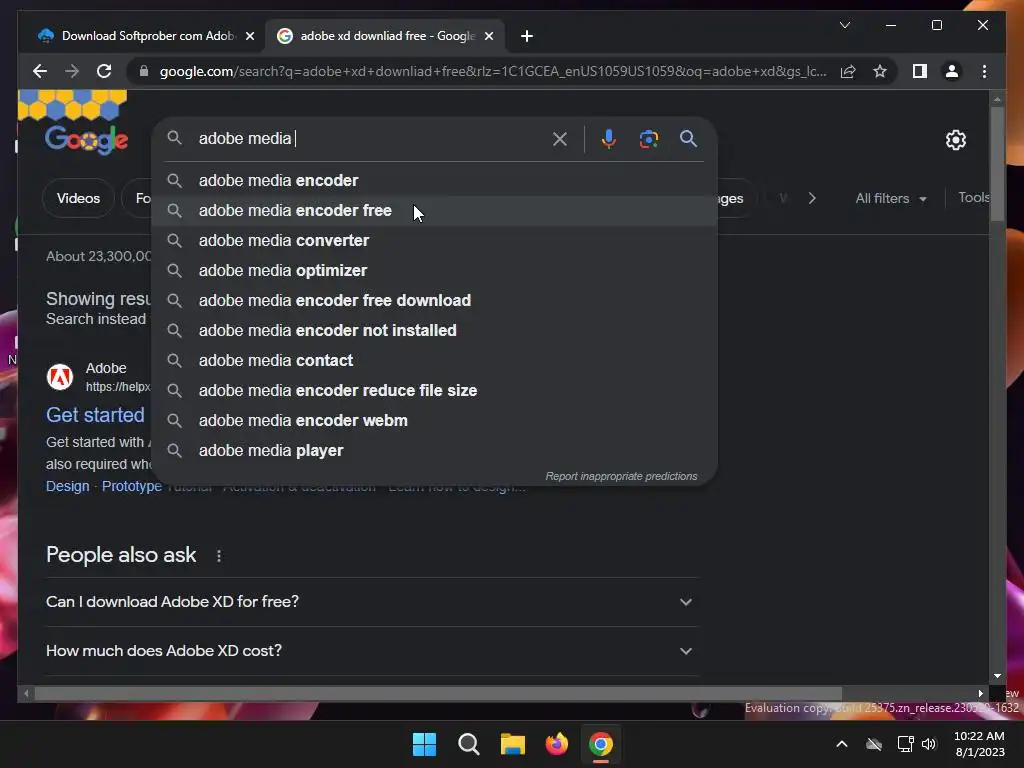Click the Chrome taskbar icon
Image resolution: width=1024 pixels, height=768 pixels.
(601, 744)
